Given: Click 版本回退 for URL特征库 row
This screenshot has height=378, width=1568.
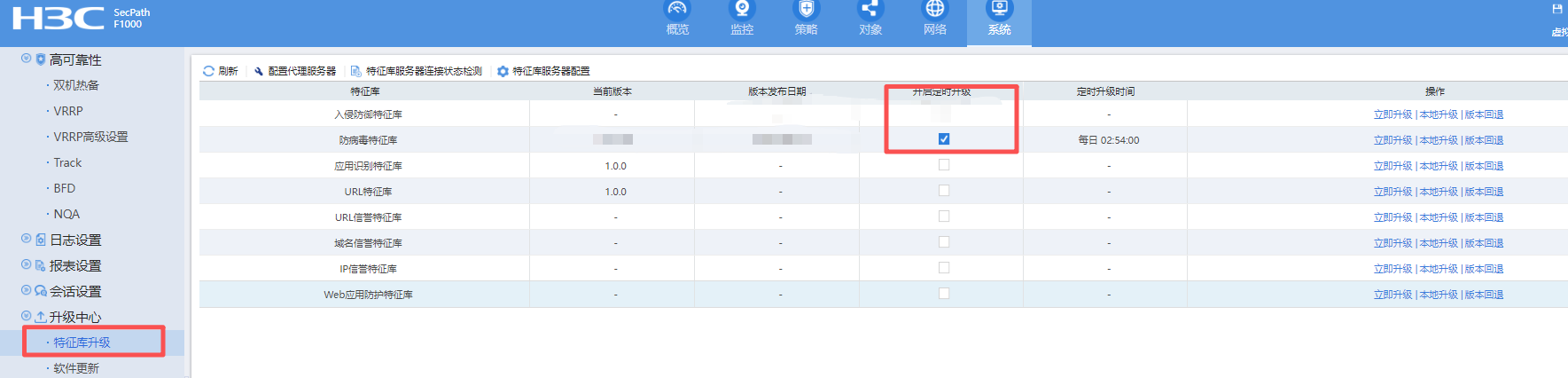Looking at the screenshot, I should coord(1484,192).
